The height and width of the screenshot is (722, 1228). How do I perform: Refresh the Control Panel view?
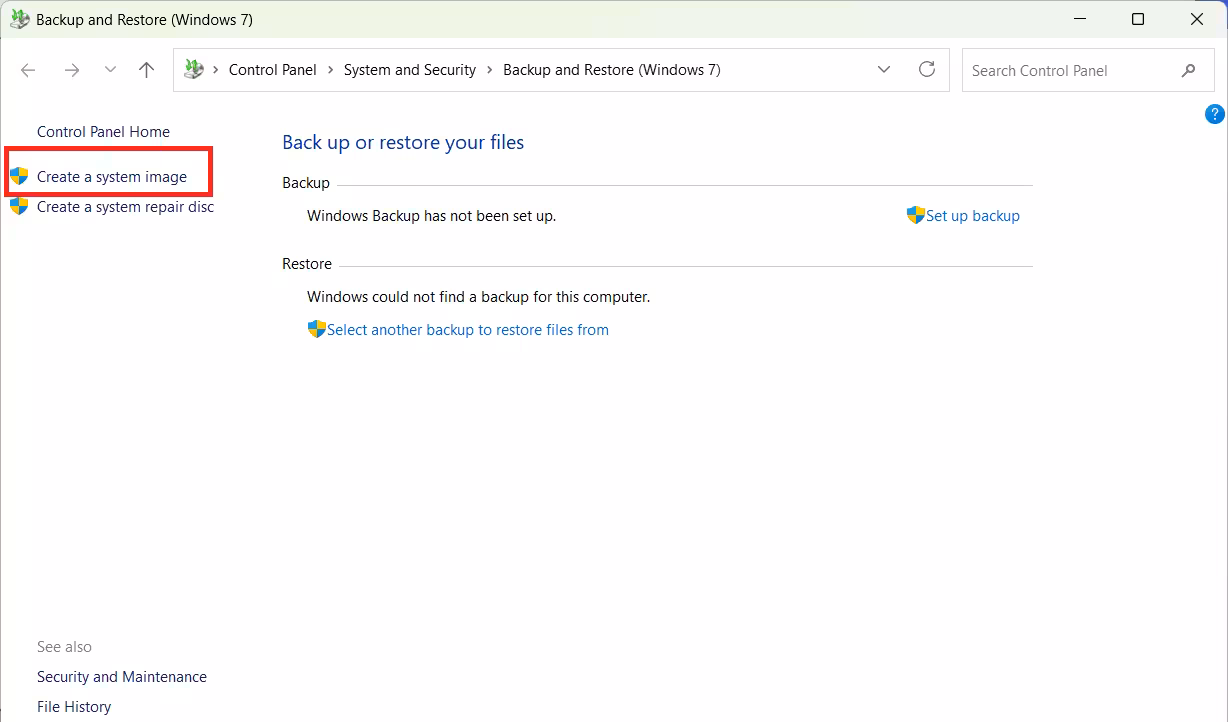click(927, 70)
